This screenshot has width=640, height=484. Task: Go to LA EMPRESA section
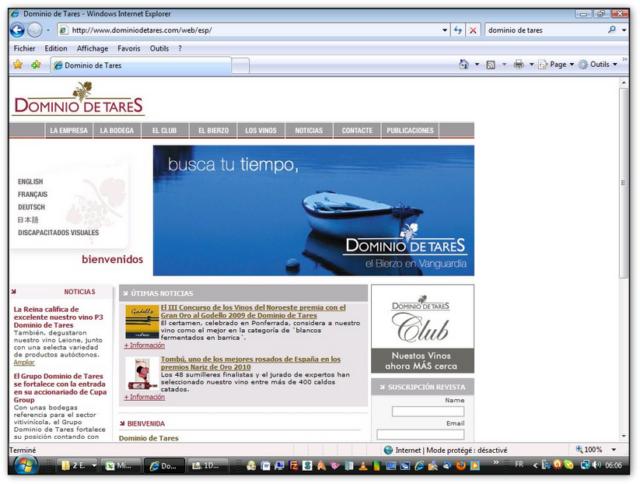tap(69, 131)
